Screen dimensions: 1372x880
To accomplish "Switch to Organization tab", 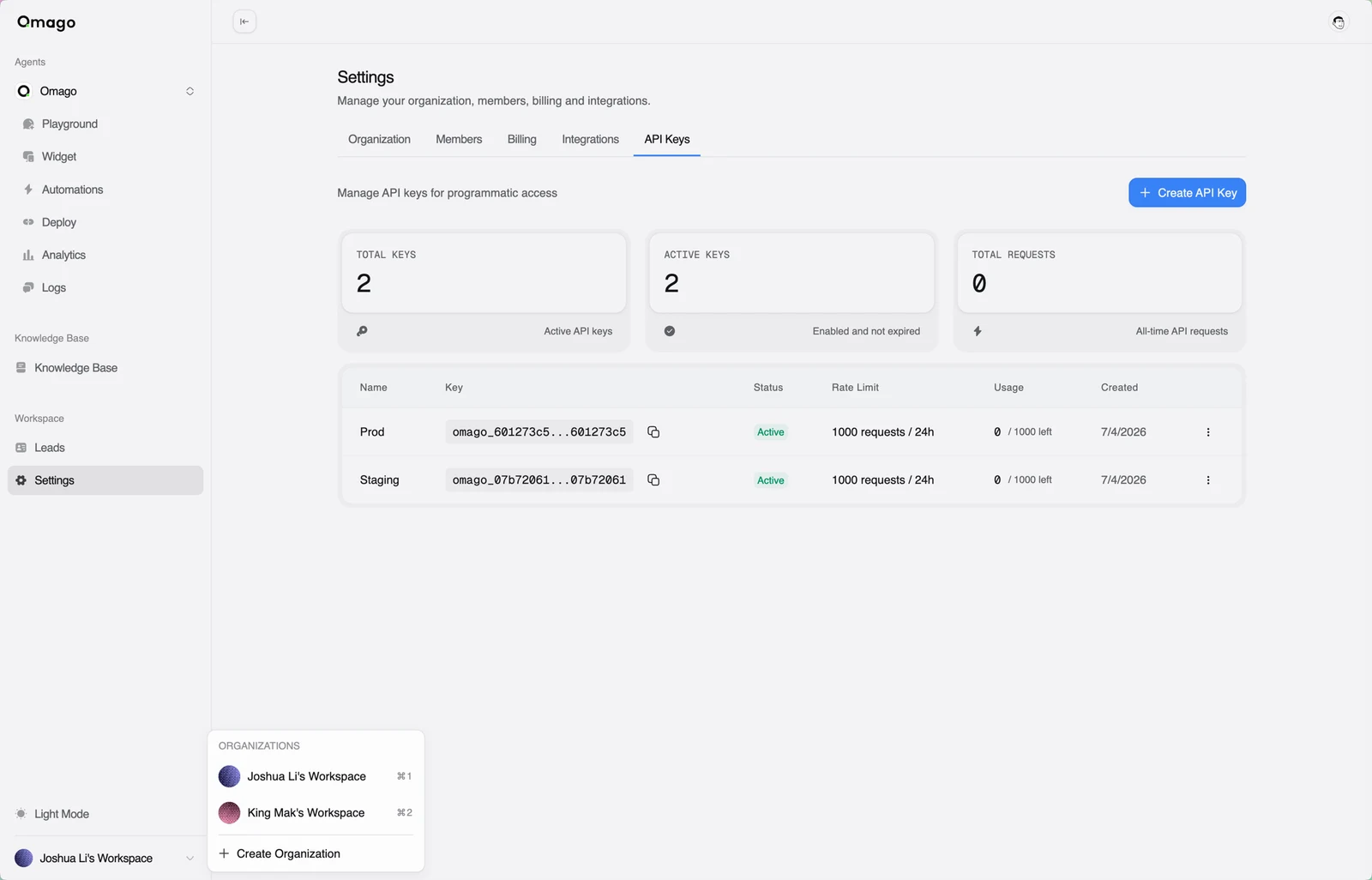I will [379, 139].
